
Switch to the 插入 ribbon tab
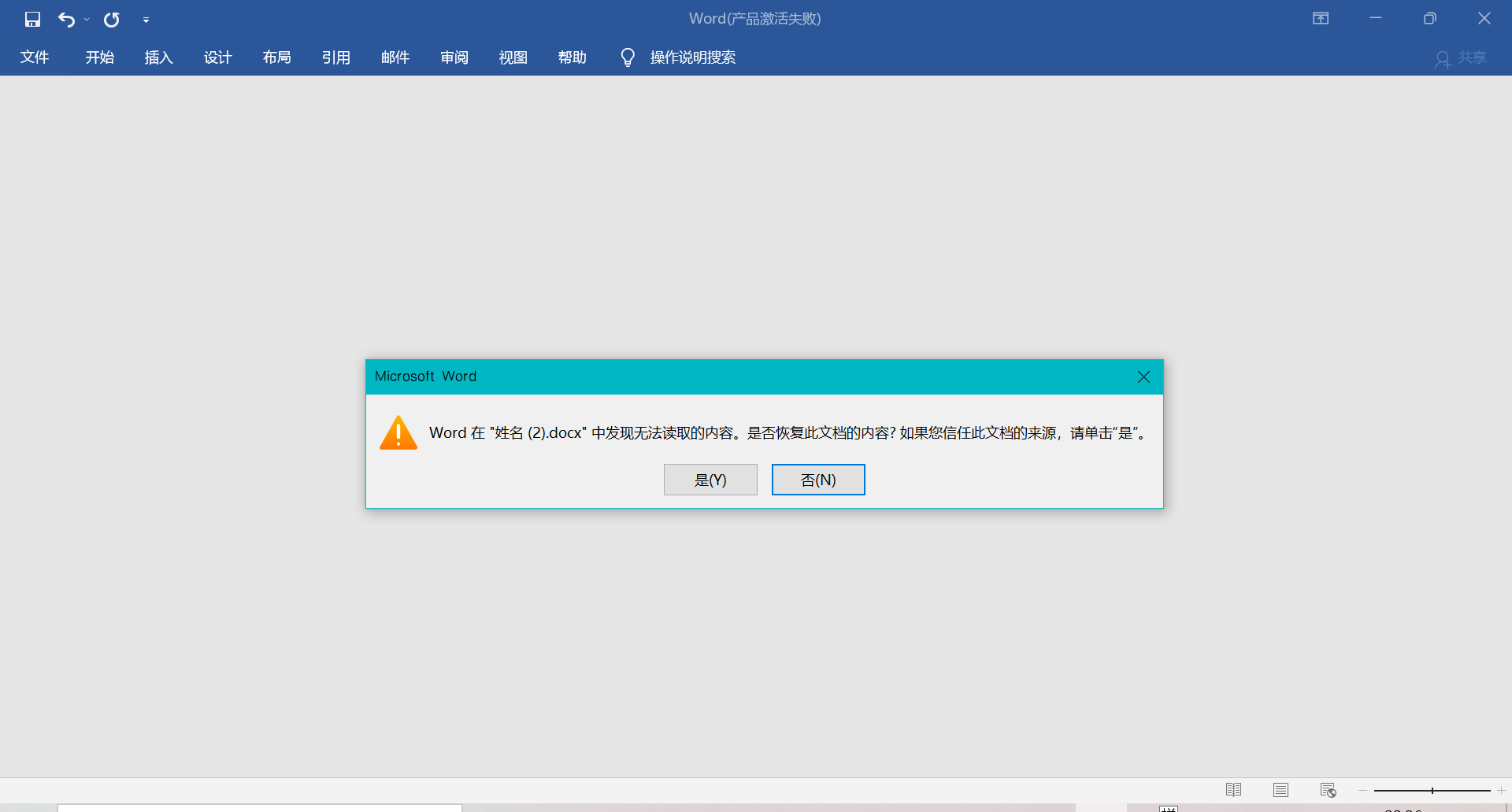(159, 57)
